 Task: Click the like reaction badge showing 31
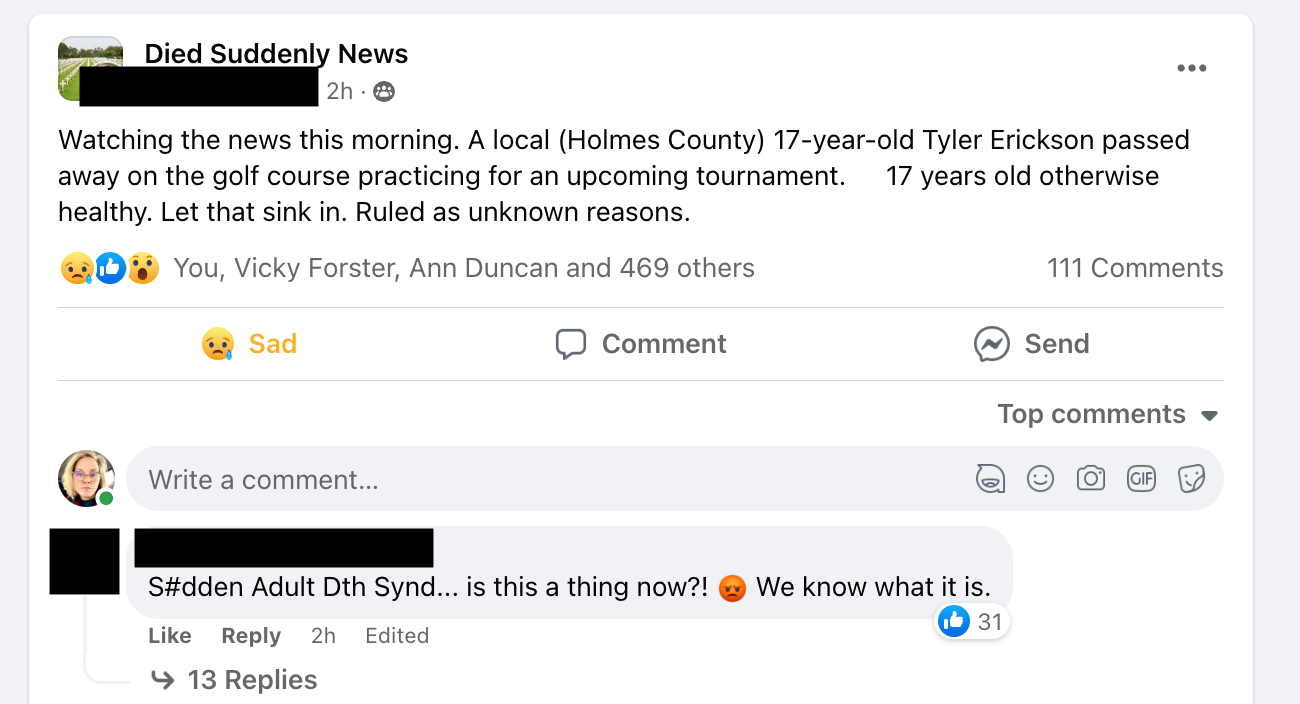(971, 622)
